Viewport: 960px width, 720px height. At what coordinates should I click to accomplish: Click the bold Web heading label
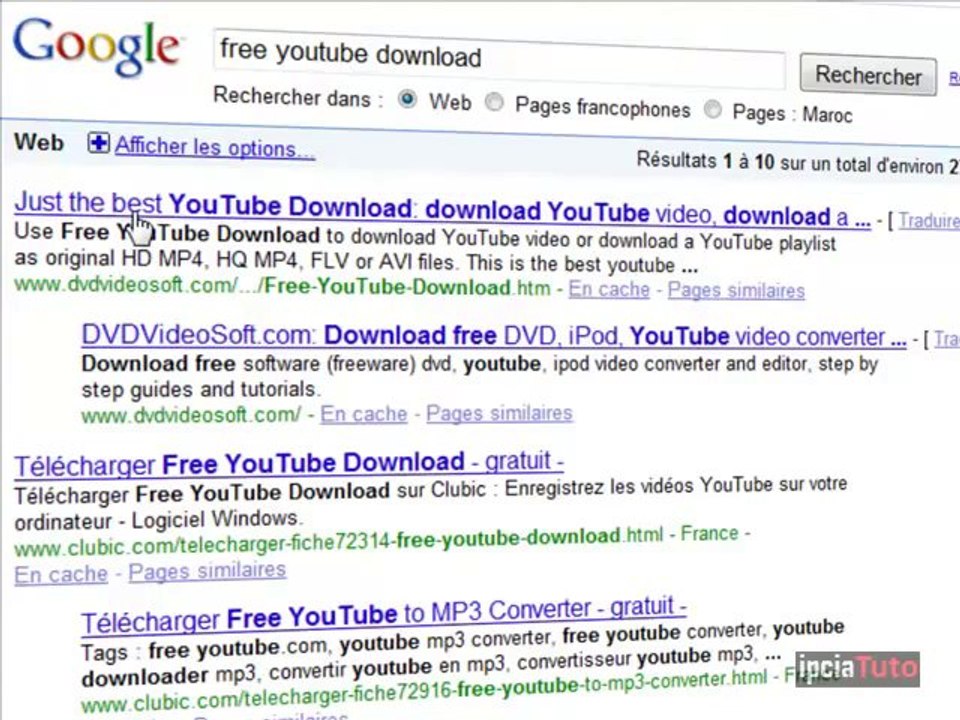pyautogui.click(x=39, y=143)
